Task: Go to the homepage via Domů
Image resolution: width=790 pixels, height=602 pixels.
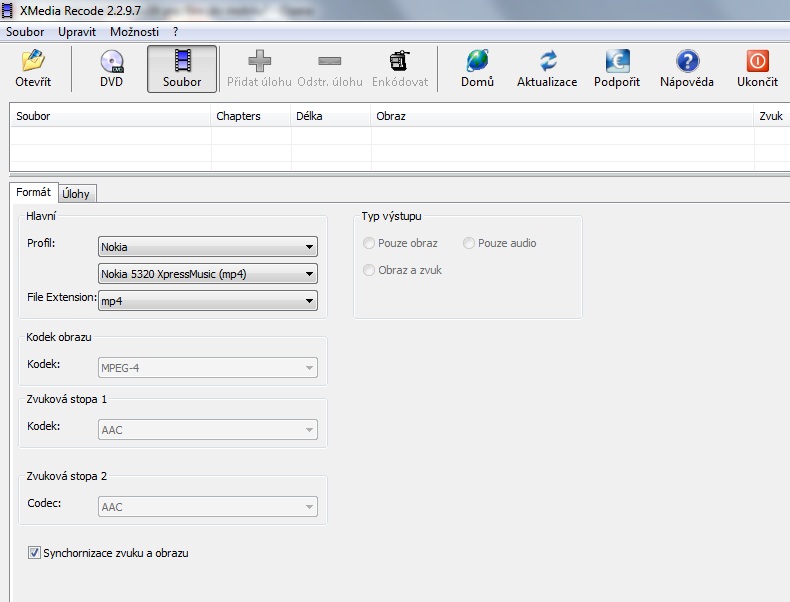Action: 477,69
